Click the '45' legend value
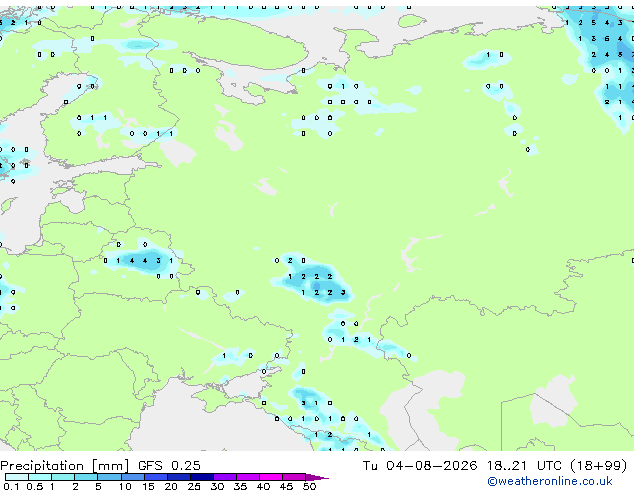 click(x=286, y=486)
